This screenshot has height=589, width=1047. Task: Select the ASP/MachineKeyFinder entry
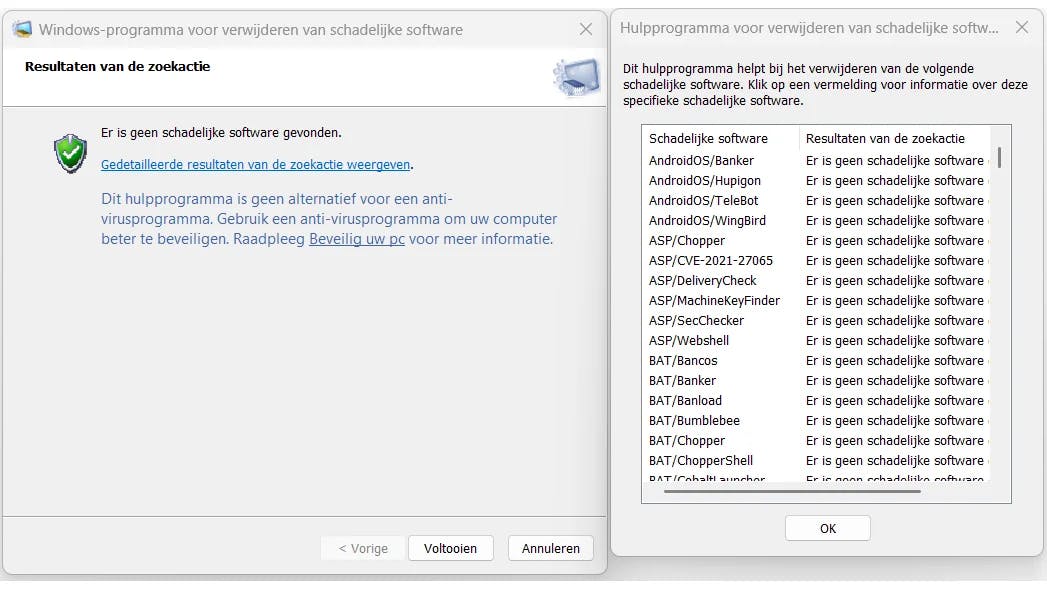(714, 301)
